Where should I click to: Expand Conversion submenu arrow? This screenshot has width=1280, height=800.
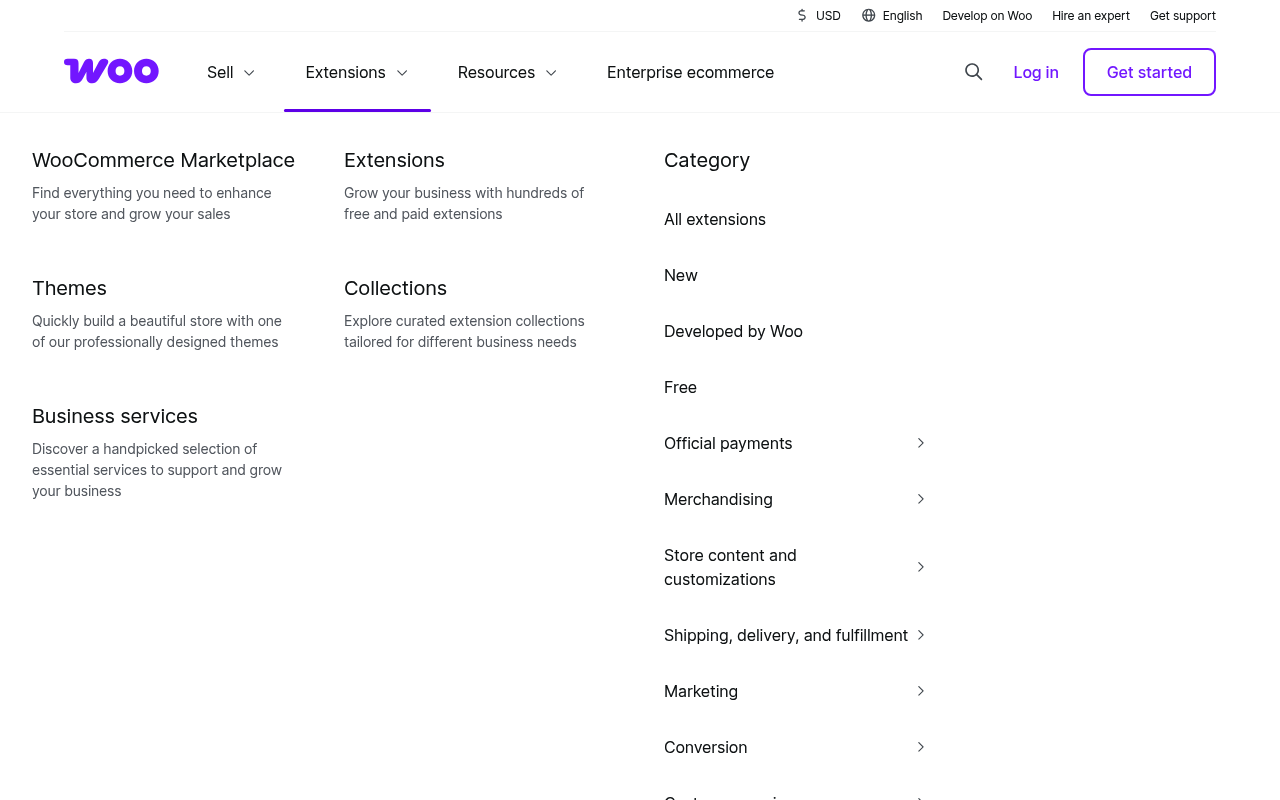click(921, 747)
